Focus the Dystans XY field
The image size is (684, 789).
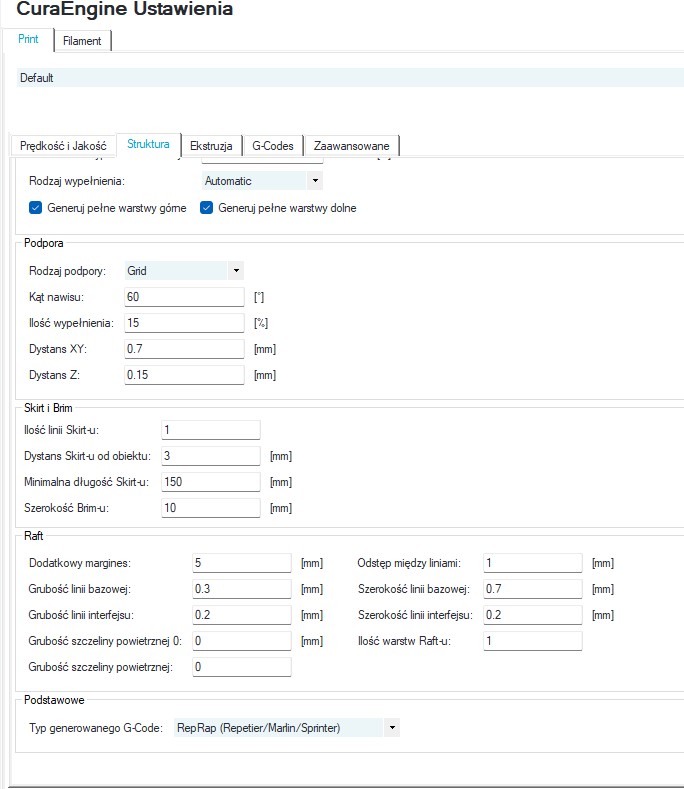coord(184,349)
